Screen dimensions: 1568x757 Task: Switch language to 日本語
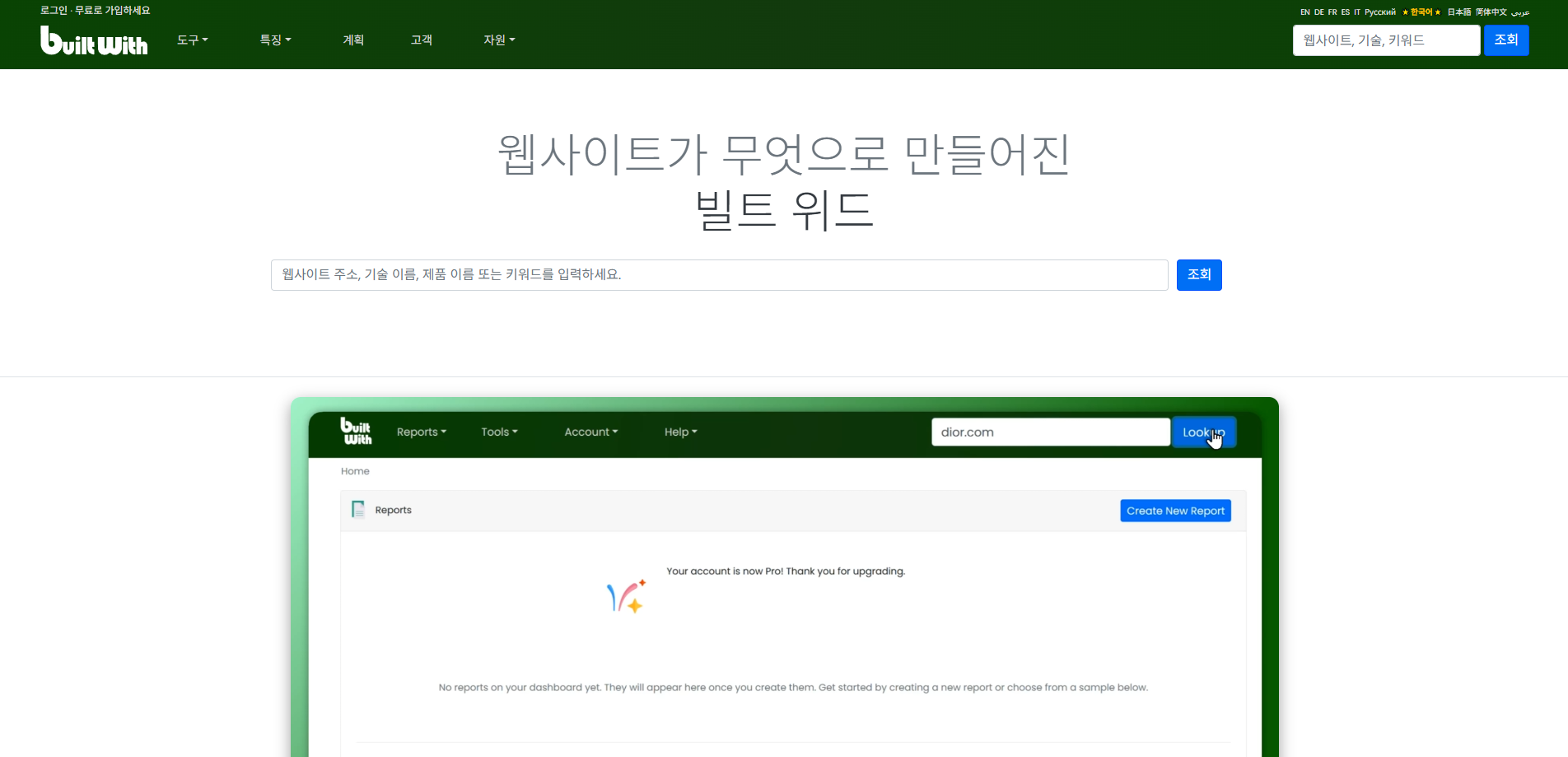[x=1459, y=12]
